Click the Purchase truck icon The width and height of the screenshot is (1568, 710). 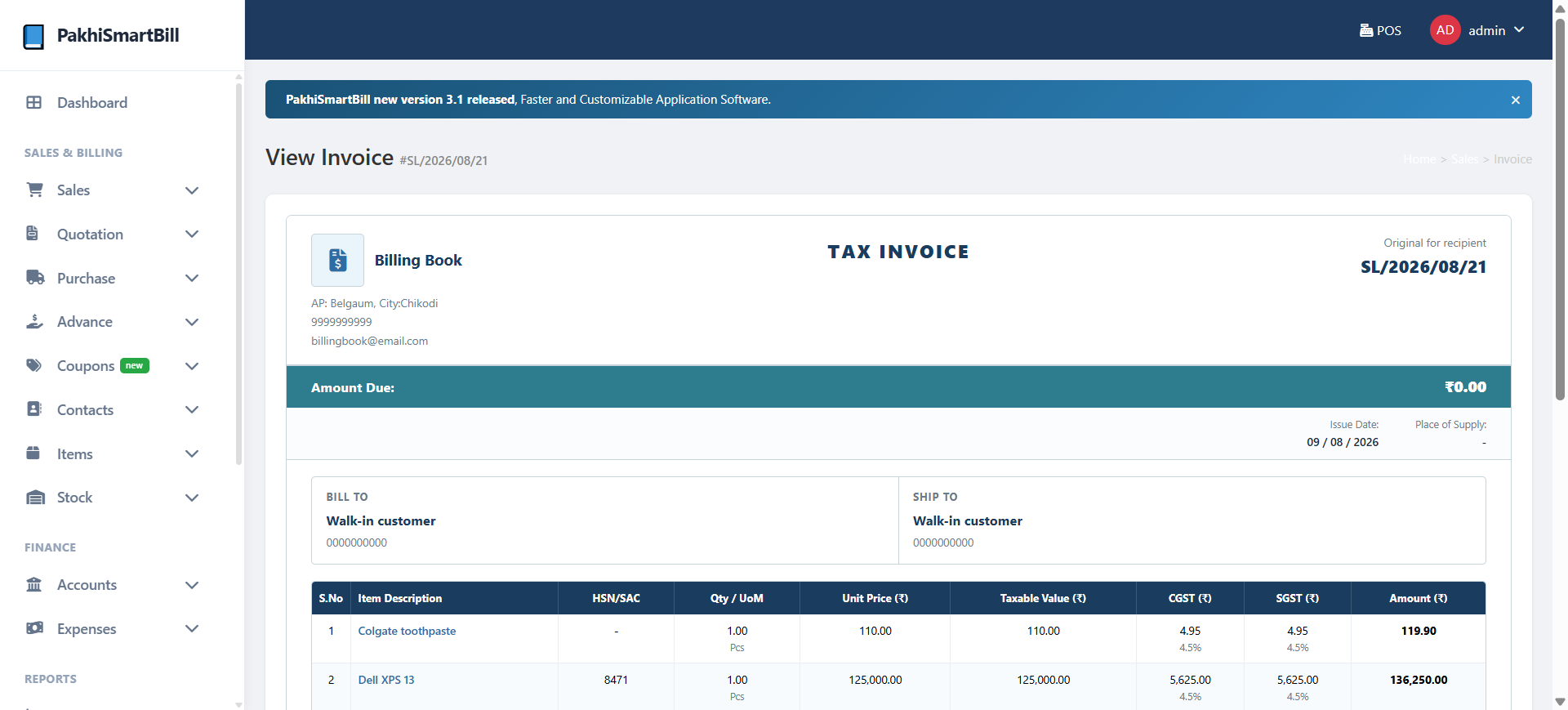click(x=35, y=278)
